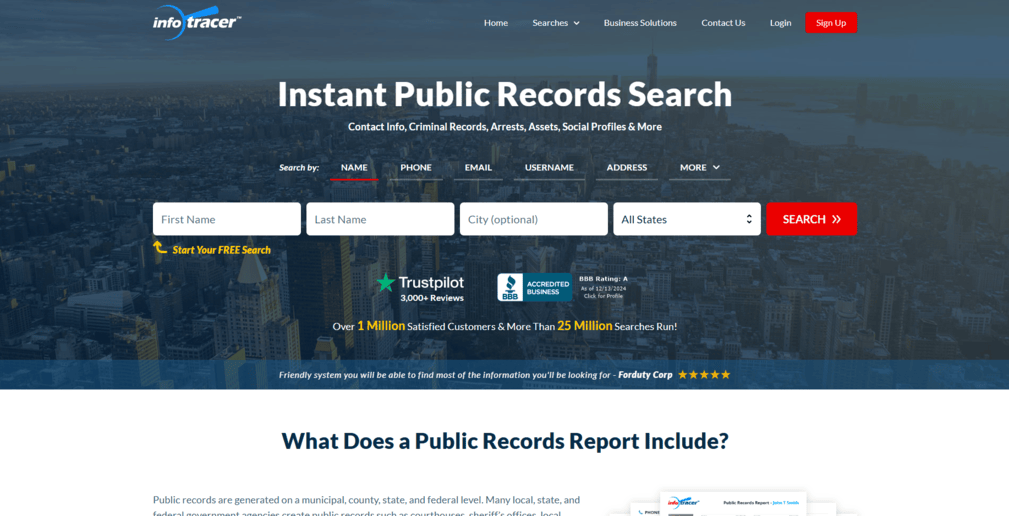Select the USERNAME search tab
The image size is (1009, 516).
click(x=549, y=168)
